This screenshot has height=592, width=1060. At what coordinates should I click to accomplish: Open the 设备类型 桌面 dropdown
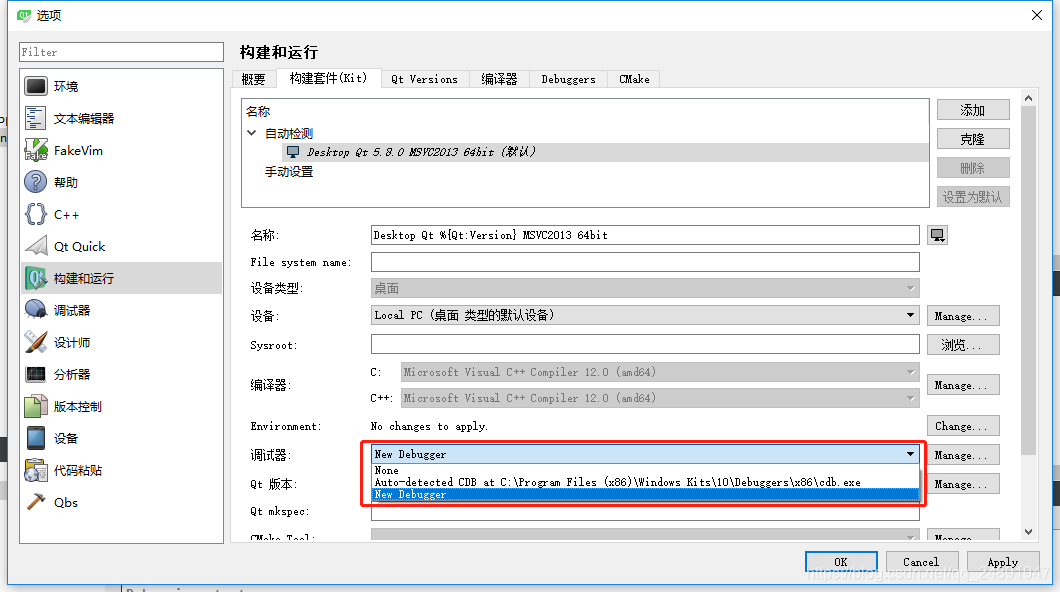coord(645,289)
